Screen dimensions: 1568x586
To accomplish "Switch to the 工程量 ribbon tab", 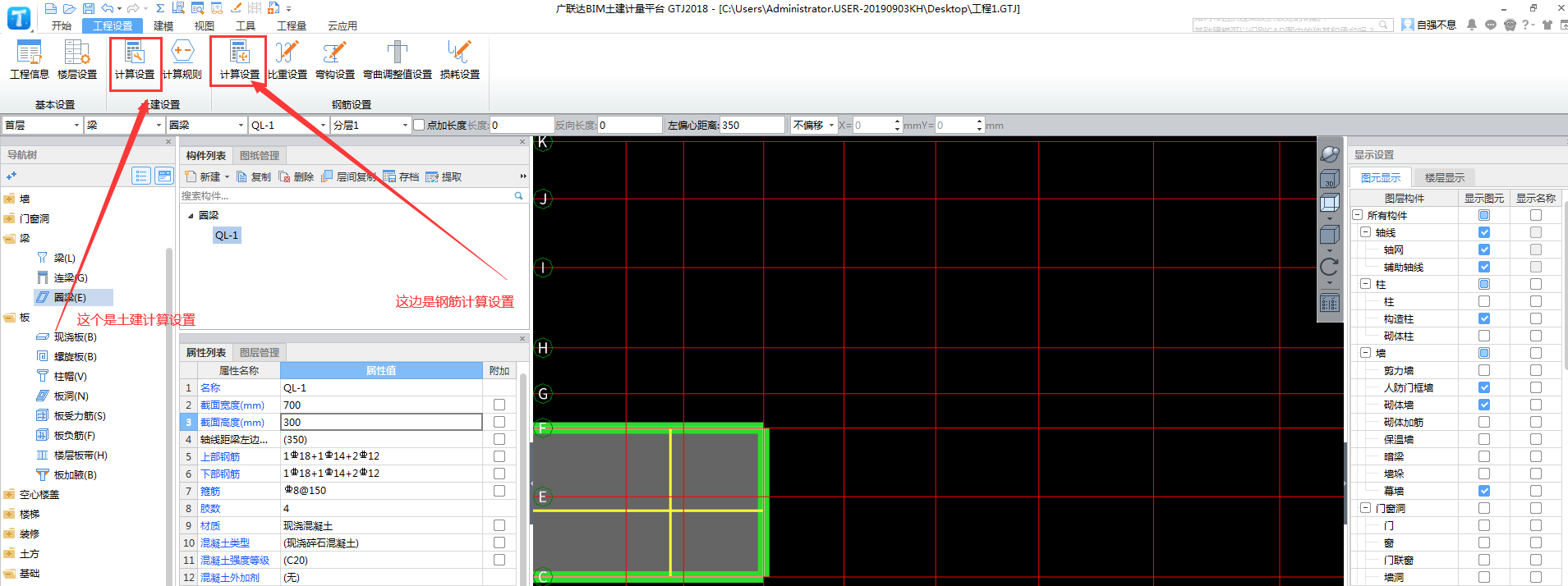I will pyautogui.click(x=292, y=25).
